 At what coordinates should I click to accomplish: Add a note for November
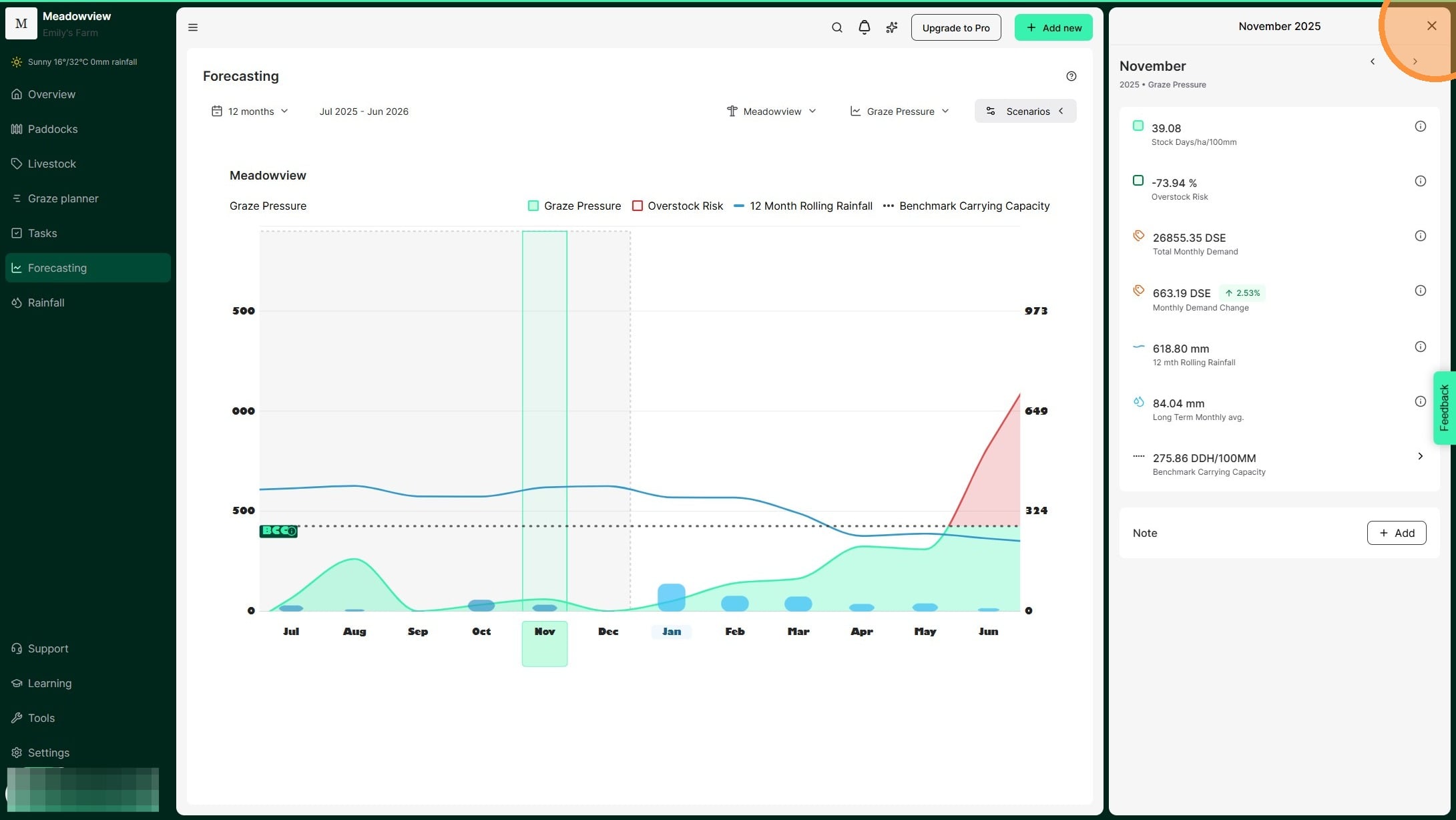(1396, 533)
